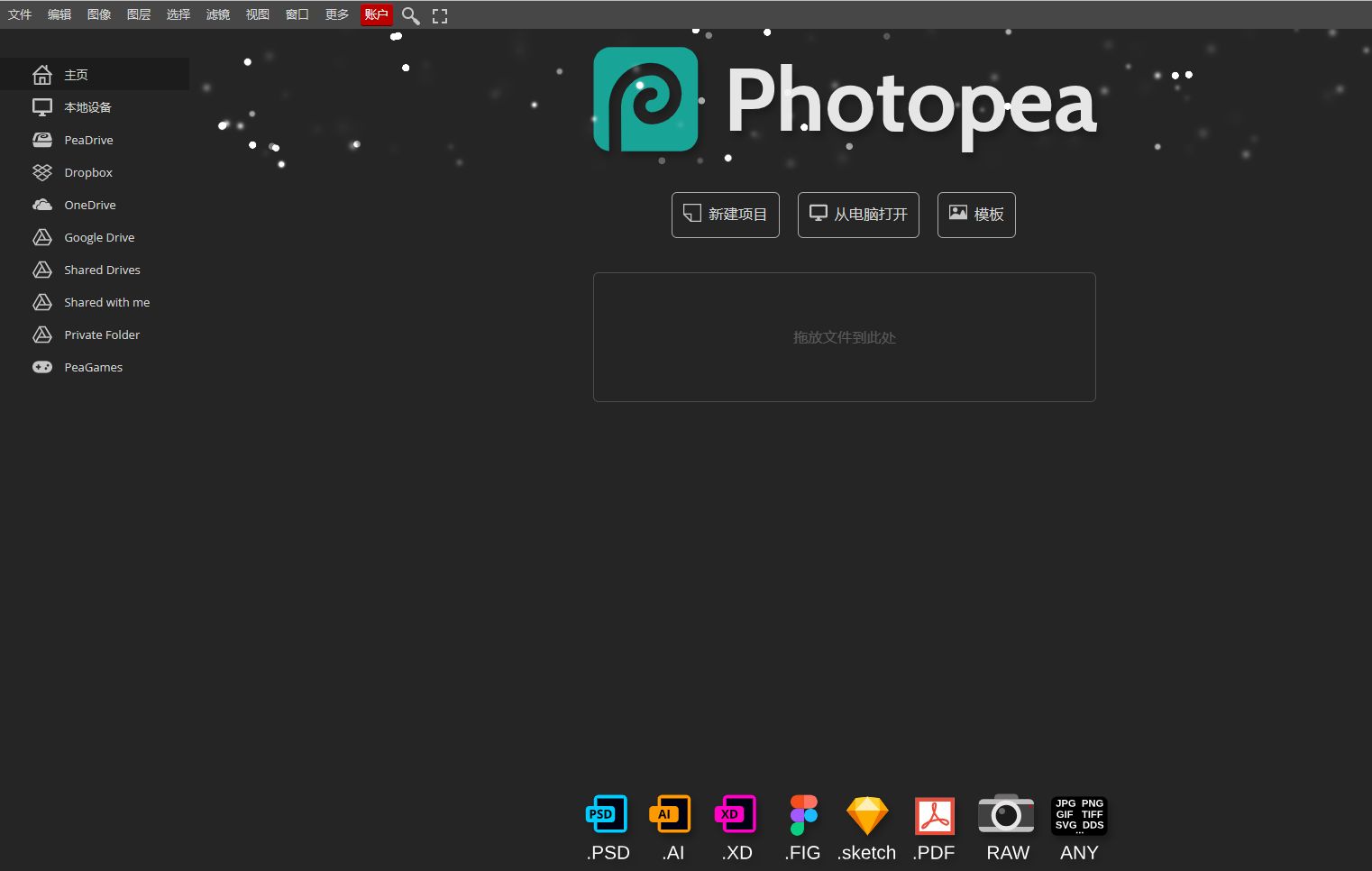Open the 文件 menu

20,14
